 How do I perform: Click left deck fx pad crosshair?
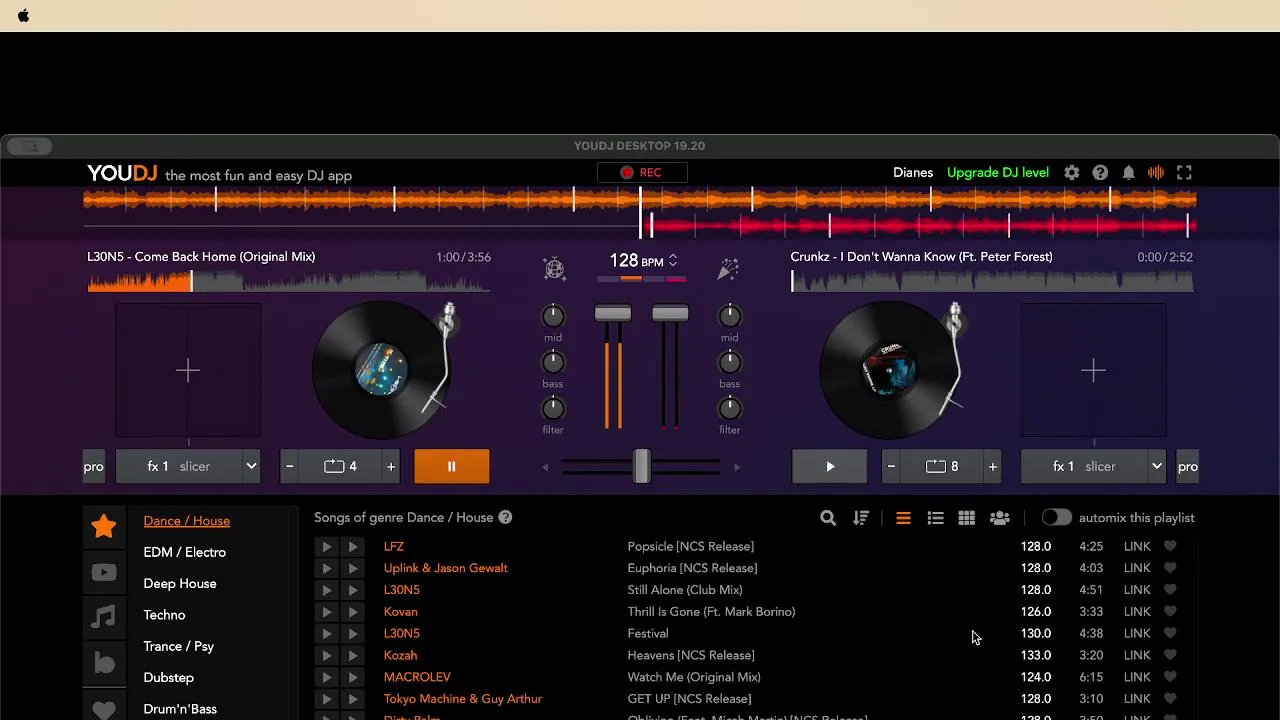pos(188,371)
